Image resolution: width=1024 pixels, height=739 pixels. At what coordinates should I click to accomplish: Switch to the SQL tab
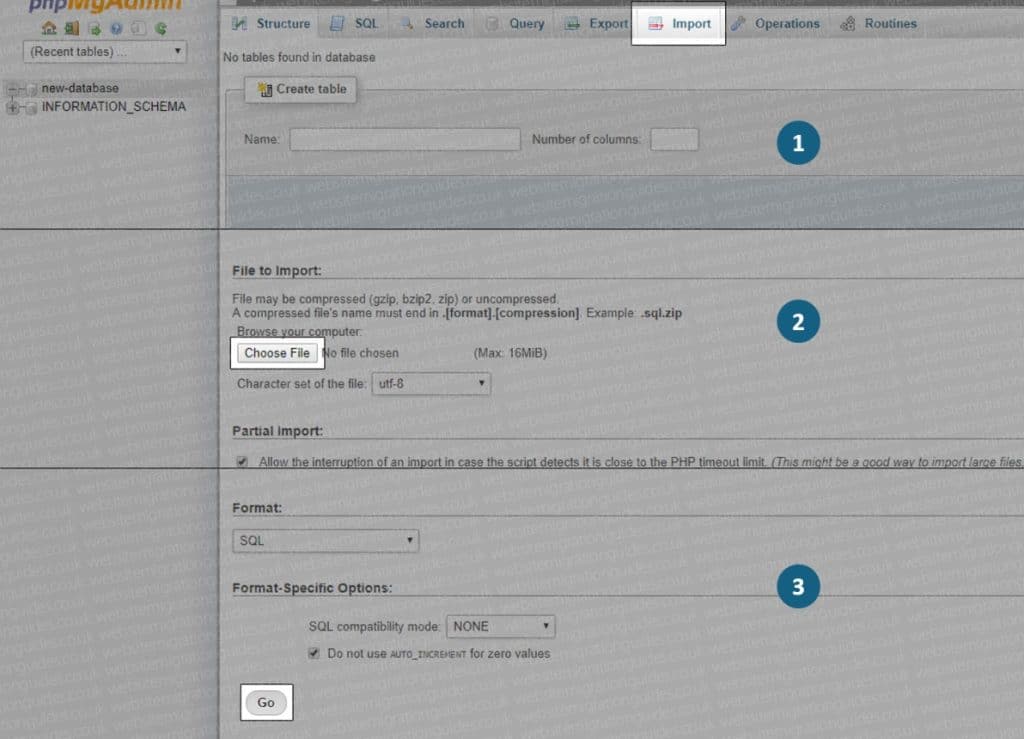(x=355, y=24)
